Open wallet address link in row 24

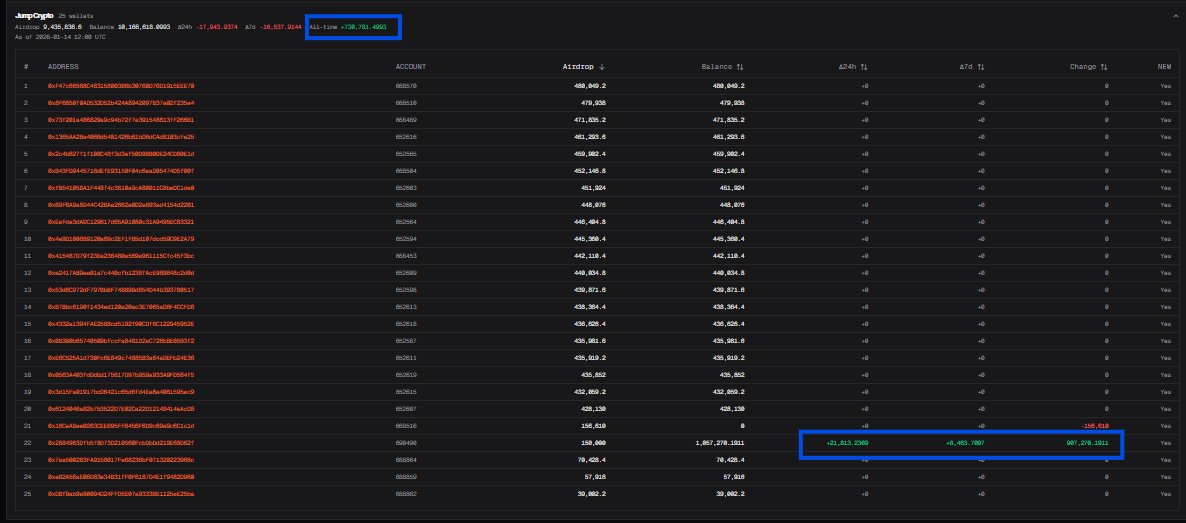pyautogui.click(x=121, y=477)
